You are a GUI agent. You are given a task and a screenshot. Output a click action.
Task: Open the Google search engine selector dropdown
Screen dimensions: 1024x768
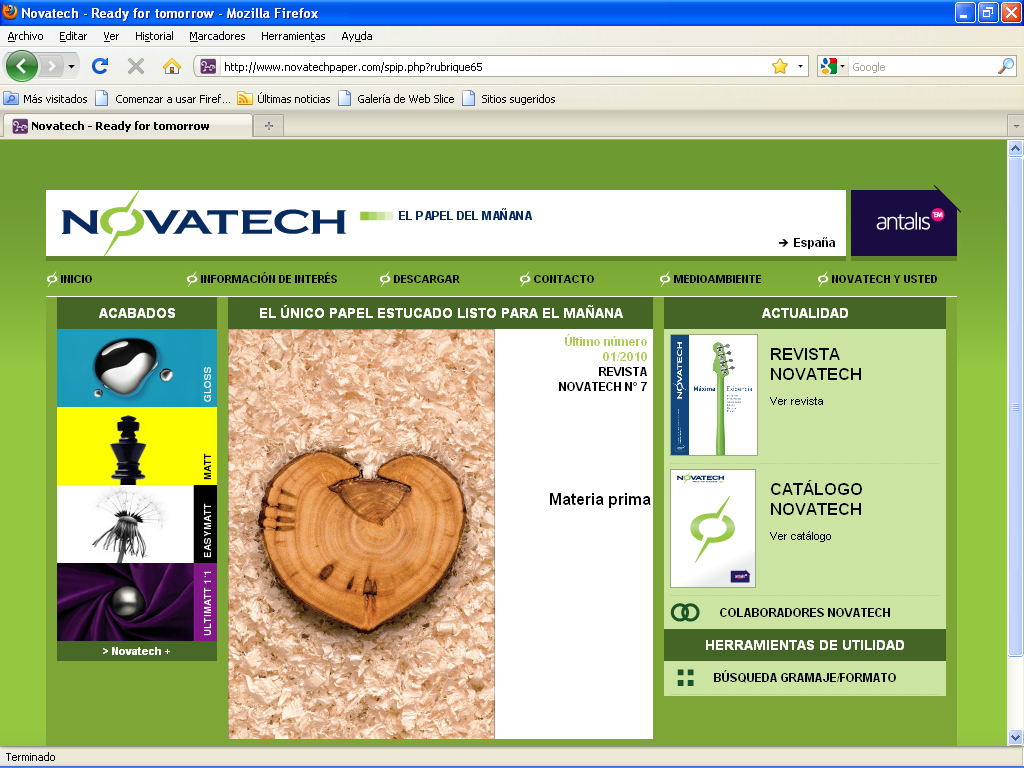(x=833, y=67)
